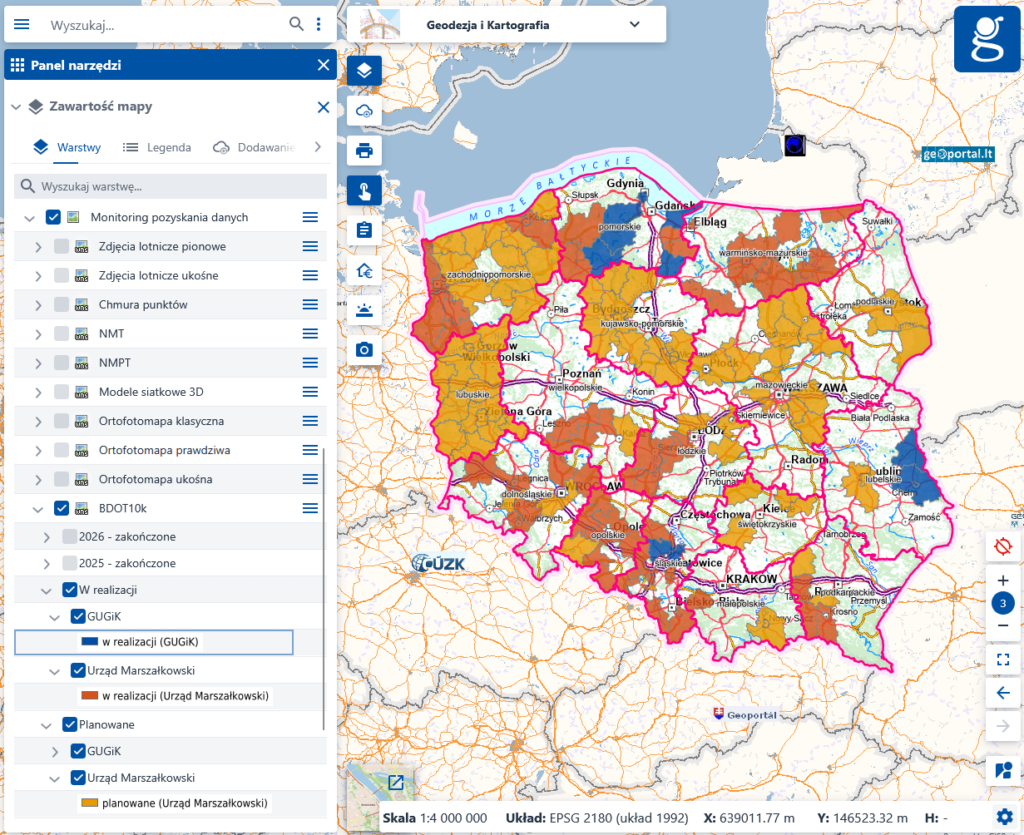Image resolution: width=1024 pixels, height=835 pixels.
Task: Open the settings gear in status bar
Action: (1004, 817)
